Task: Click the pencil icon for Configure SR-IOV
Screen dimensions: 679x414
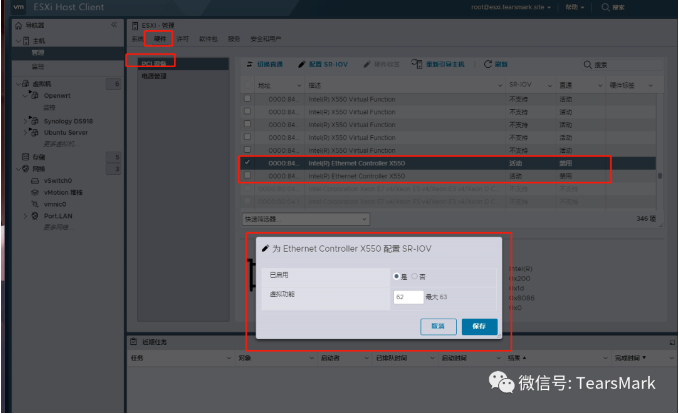Action: [302, 64]
